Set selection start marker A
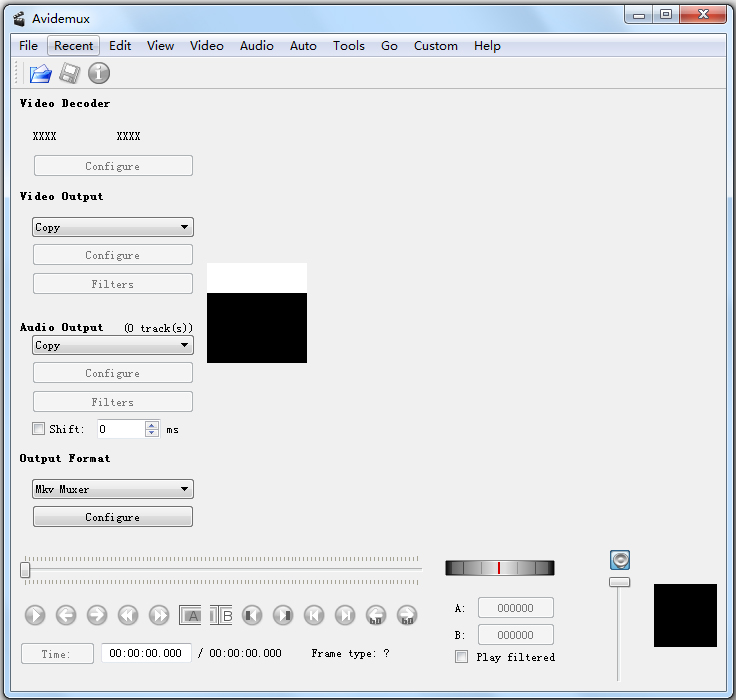 click(x=190, y=615)
